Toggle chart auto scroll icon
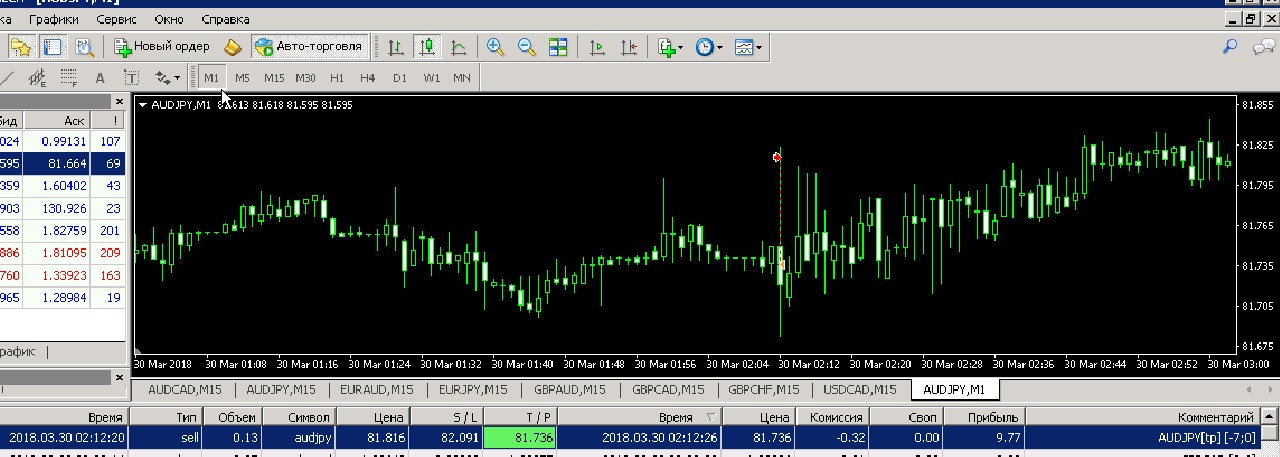Screen dimensions: 1280x457 tap(598, 46)
